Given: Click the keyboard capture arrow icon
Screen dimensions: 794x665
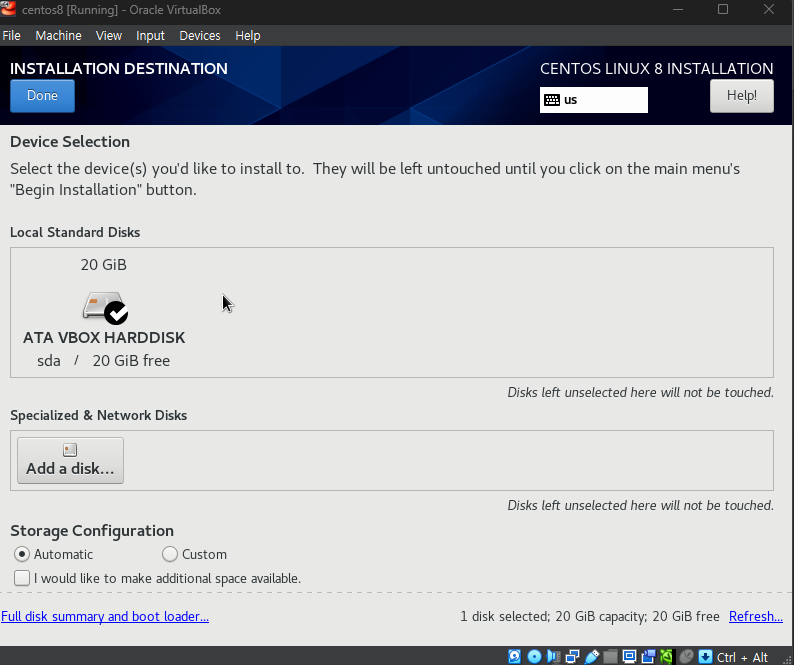Looking at the screenshot, I should [x=705, y=656].
